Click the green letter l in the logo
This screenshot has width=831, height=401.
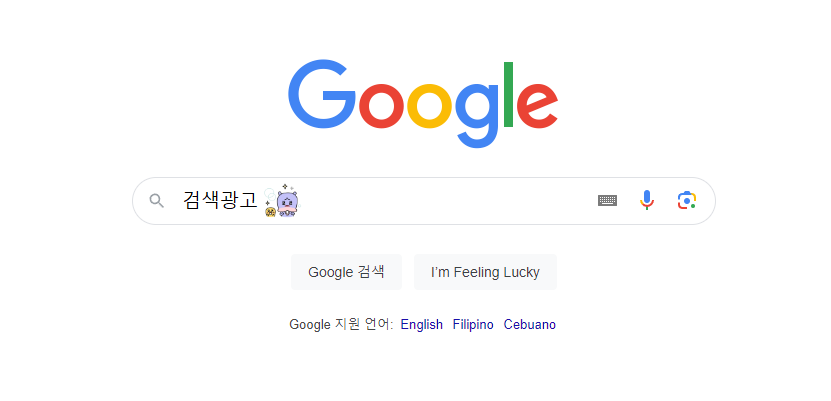click(508, 94)
